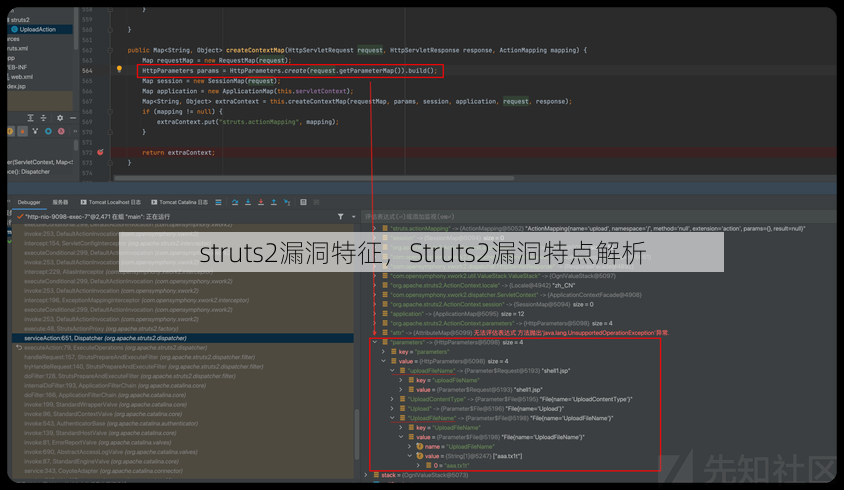Click the frames filter funnel icon
This screenshot has width=844, height=490.
coord(340,216)
